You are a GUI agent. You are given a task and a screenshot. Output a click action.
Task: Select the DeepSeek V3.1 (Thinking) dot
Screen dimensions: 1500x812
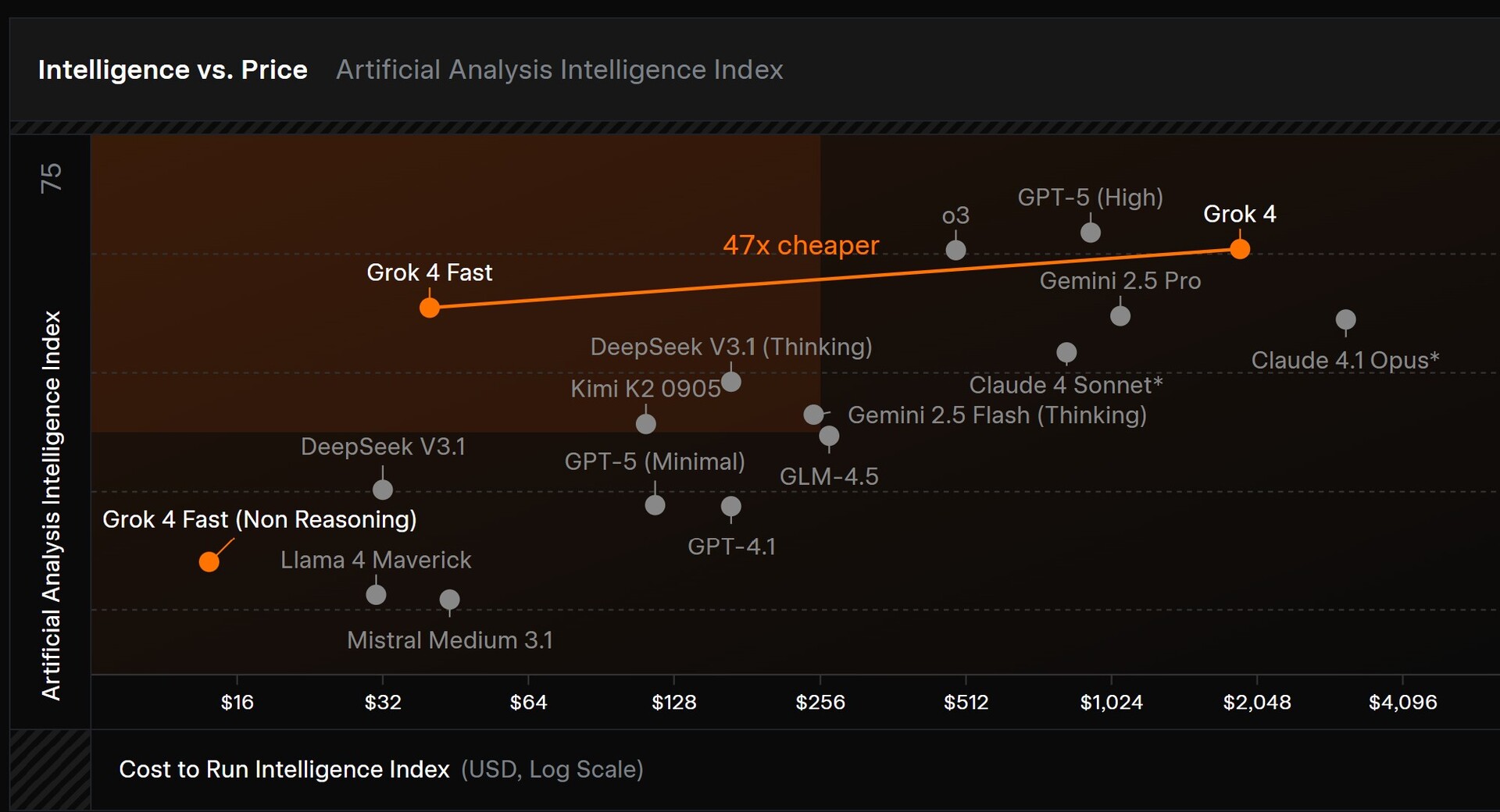click(x=731, y=382)
